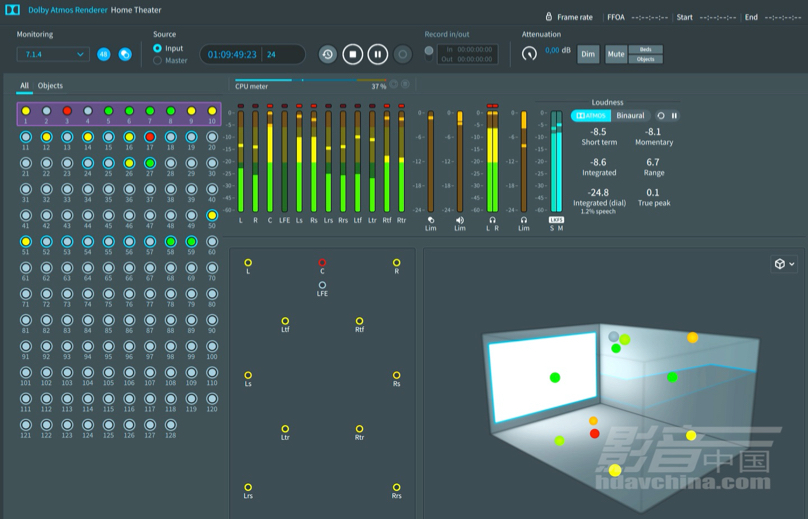
Task: Click the 0.1 True peak value
Action: (x=653, y=192)
